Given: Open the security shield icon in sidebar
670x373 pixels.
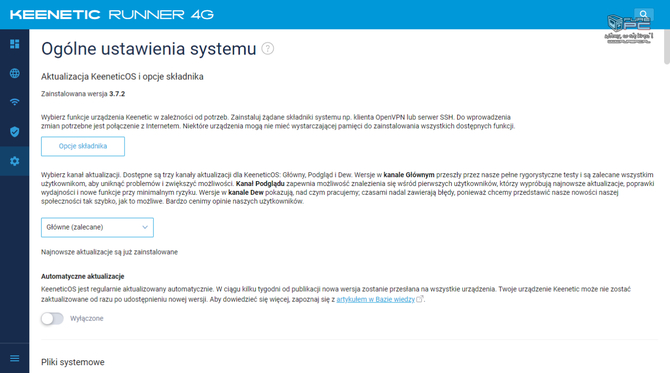Looking at the screenshot, I should pos(15,132).
